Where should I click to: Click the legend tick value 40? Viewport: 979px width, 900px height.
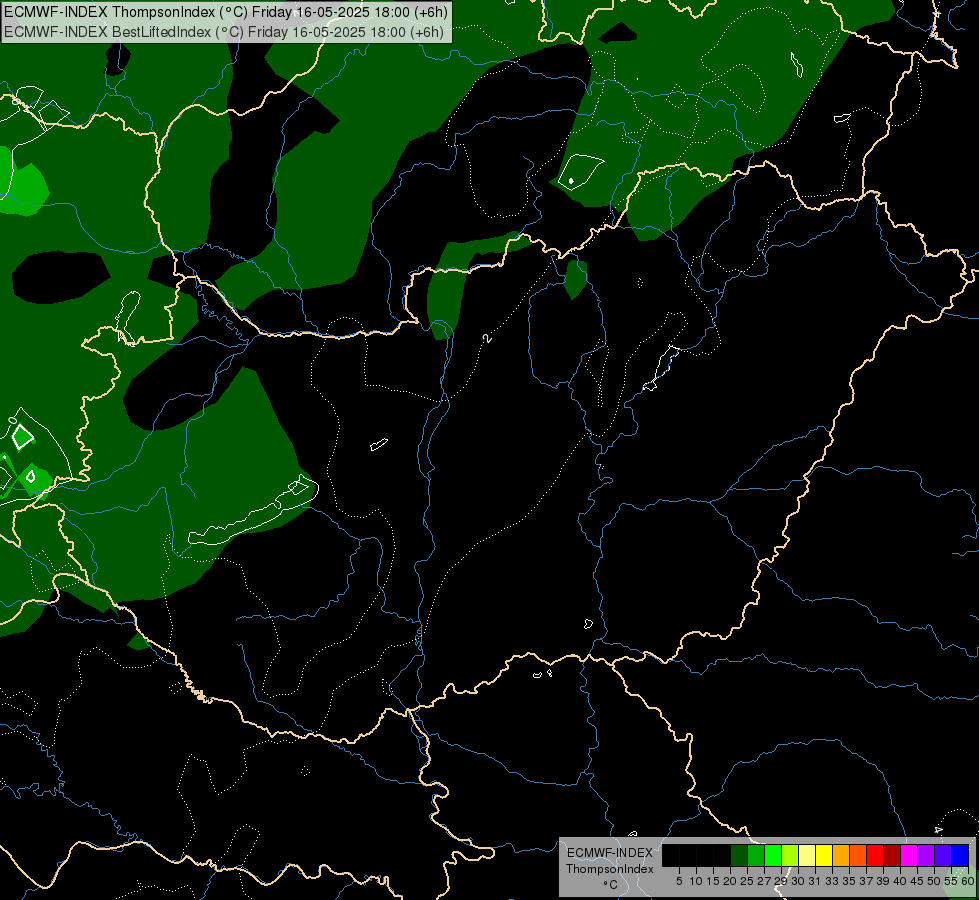click(x=900, y=881)
